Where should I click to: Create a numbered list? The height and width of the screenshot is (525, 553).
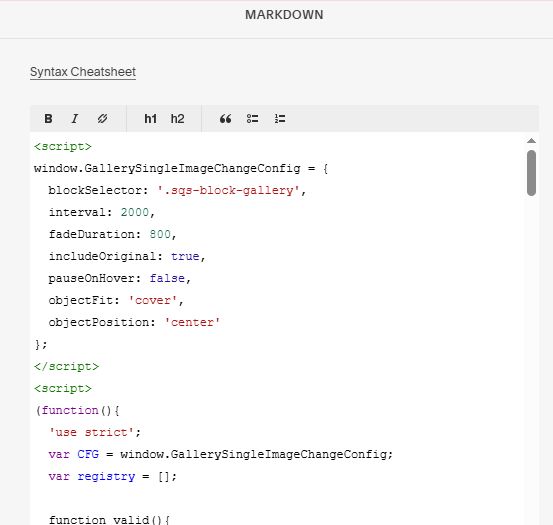[280, 118]
